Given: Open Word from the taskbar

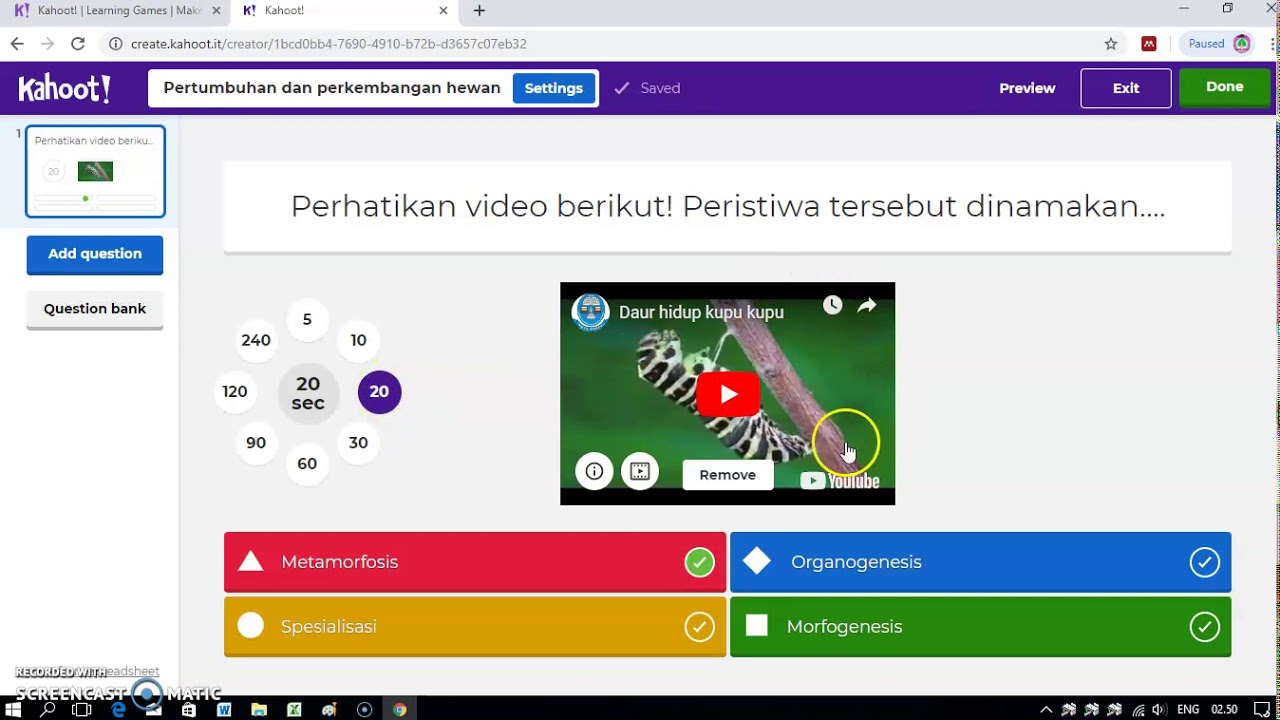Looking at the screenshot, I should tap(224, 710).
